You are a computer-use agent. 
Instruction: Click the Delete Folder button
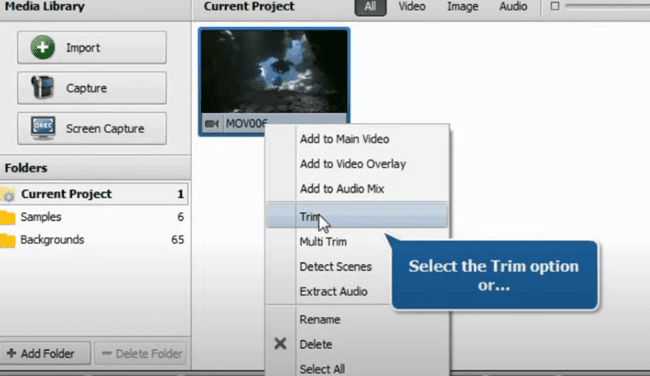pyautogui.click(x=141, y=353)
